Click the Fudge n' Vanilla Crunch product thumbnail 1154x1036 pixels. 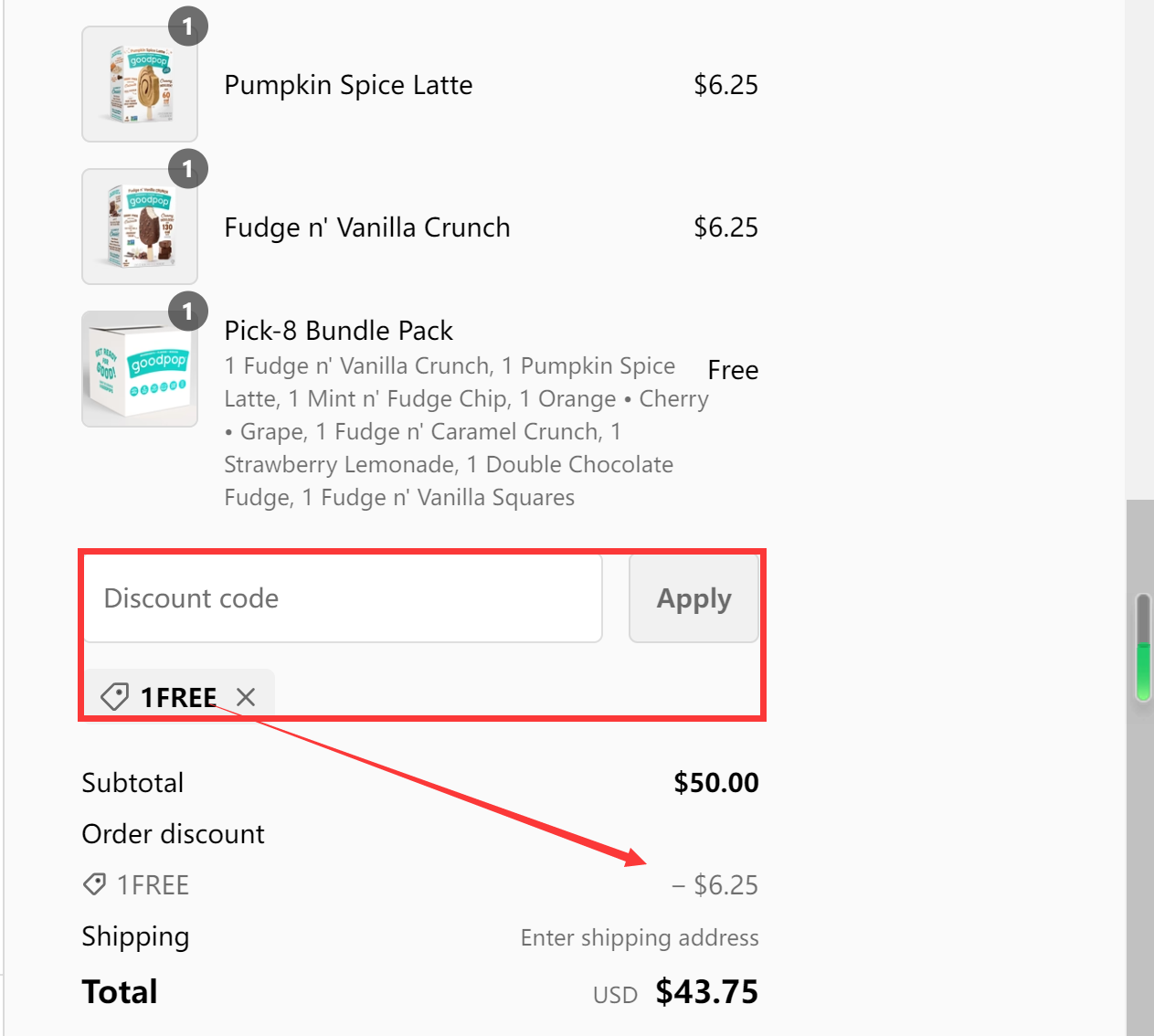139,226
